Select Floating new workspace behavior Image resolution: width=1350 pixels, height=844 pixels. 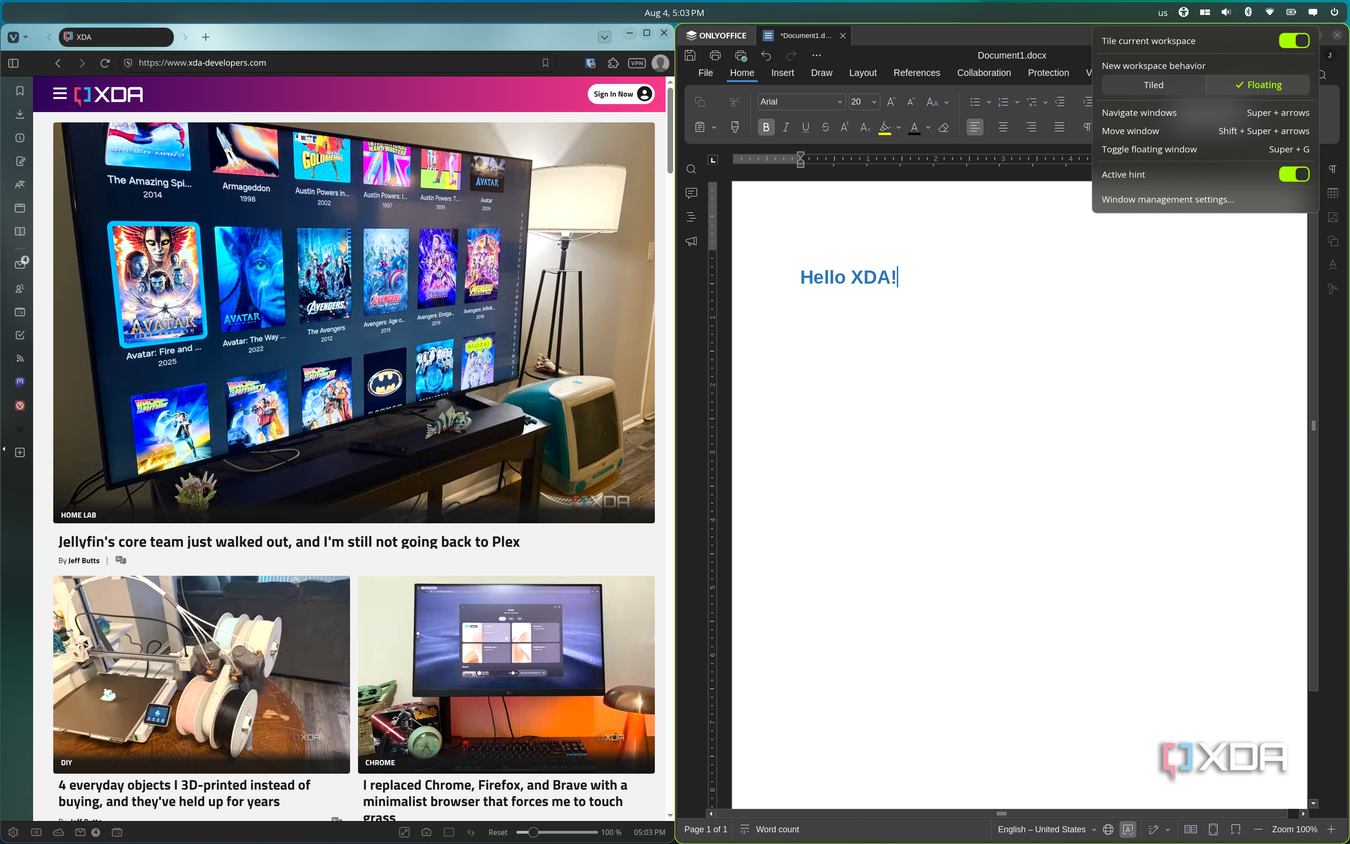tap(1258, 85)
